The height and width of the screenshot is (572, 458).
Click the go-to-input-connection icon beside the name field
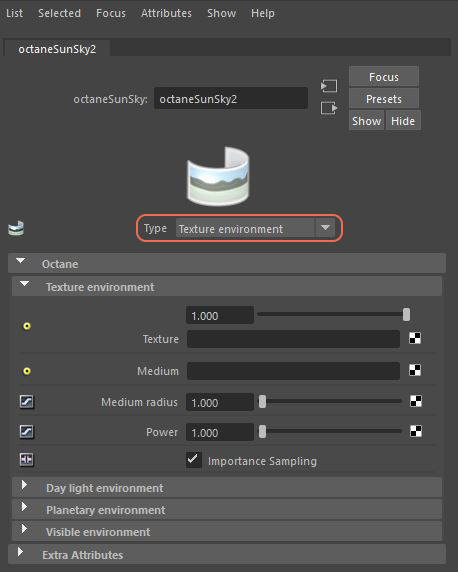pos(329,86)
